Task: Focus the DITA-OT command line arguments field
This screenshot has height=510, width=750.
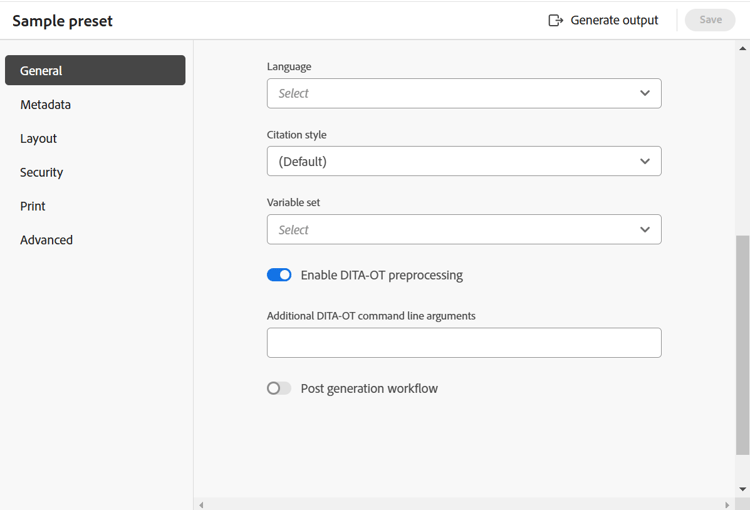Action: (463, 342)
